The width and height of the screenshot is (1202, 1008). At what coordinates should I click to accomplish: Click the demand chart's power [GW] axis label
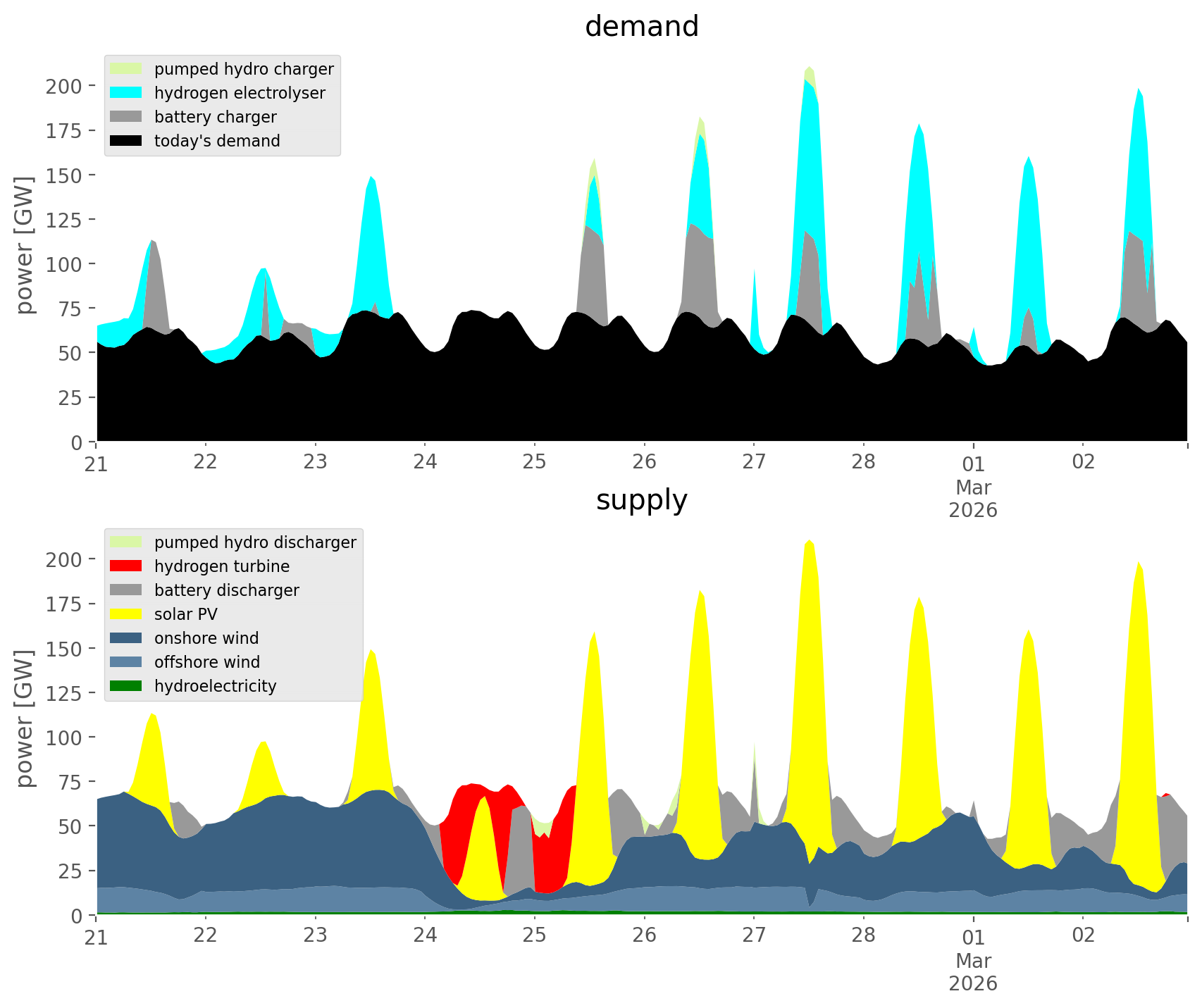click(25, 245)
